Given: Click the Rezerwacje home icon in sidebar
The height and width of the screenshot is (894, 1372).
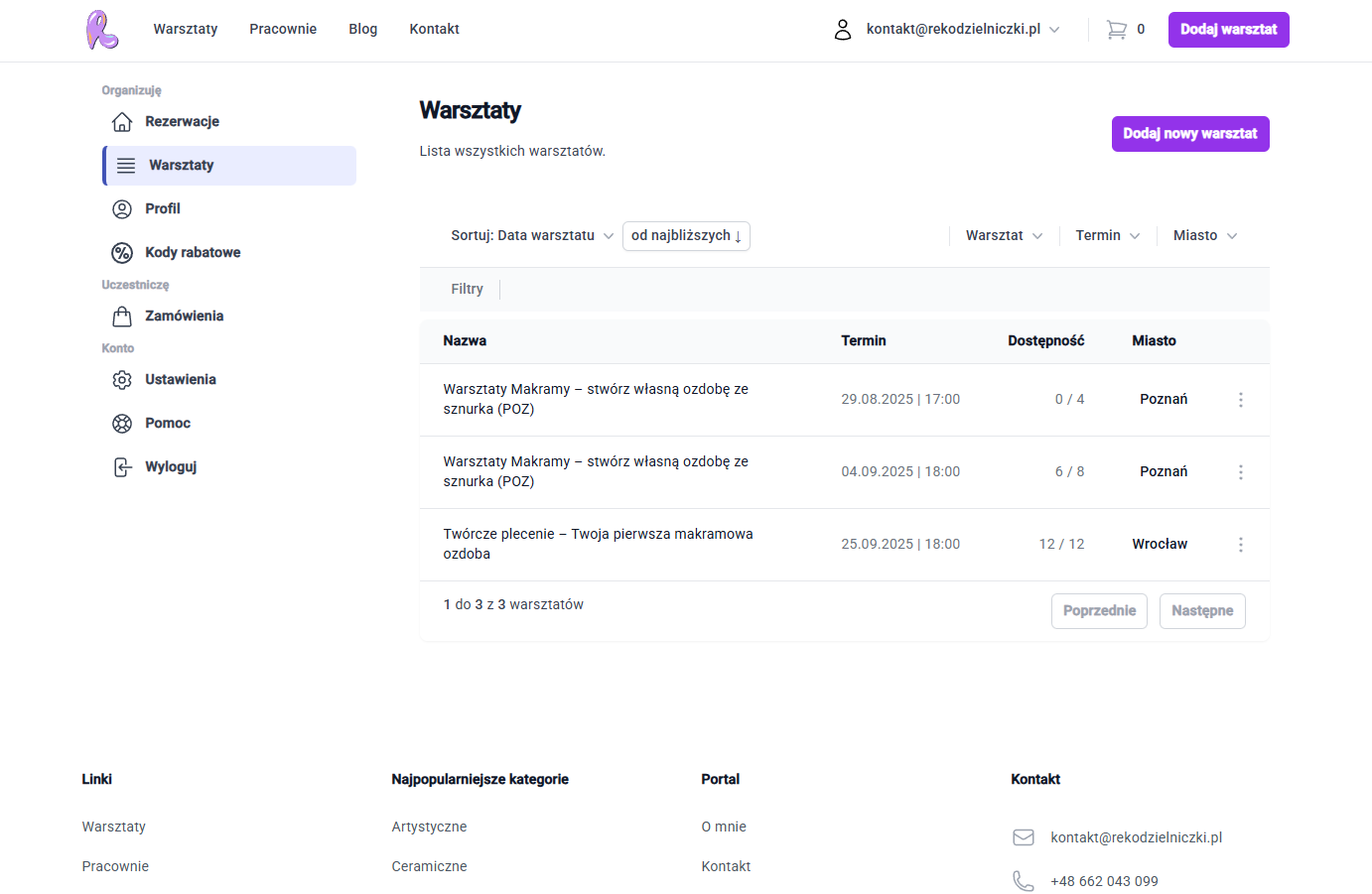Looking at the screenshot, I should (x=122, y=122).
